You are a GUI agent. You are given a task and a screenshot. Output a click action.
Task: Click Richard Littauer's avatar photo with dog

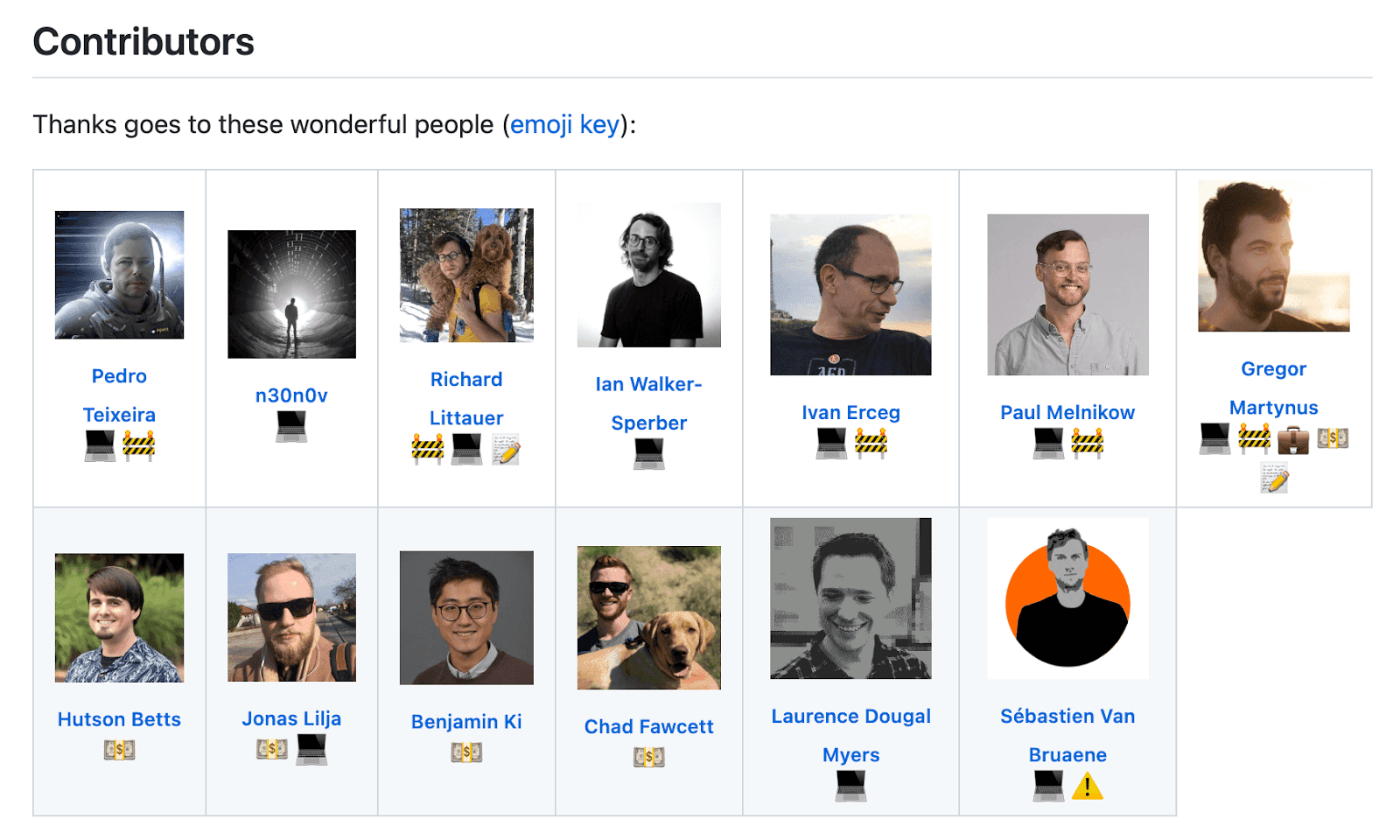click(x=466, y=275)
